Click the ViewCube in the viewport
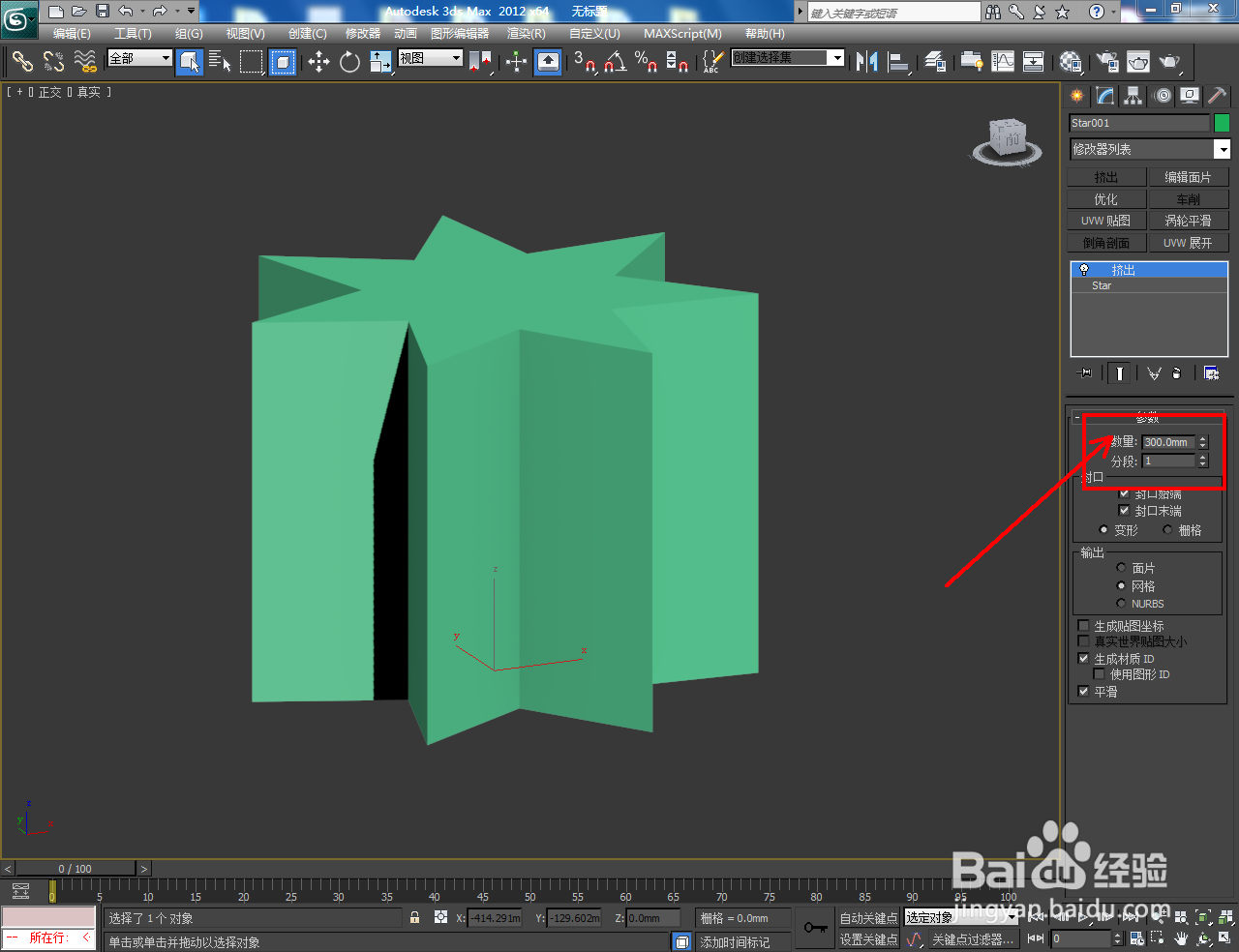This screenshot has width=1239, height=952. (x=1008, y=141)
